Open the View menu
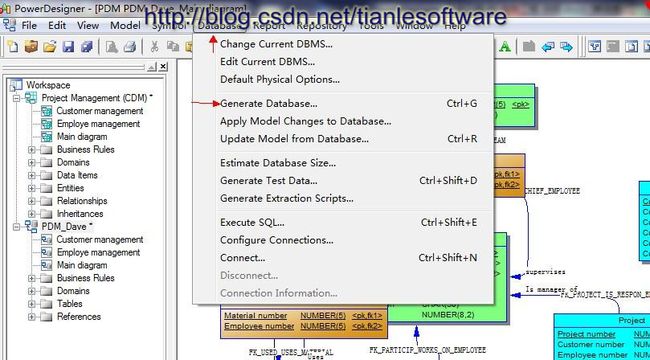Viewport: 650px width, 360px height. [x=88, y=25]
